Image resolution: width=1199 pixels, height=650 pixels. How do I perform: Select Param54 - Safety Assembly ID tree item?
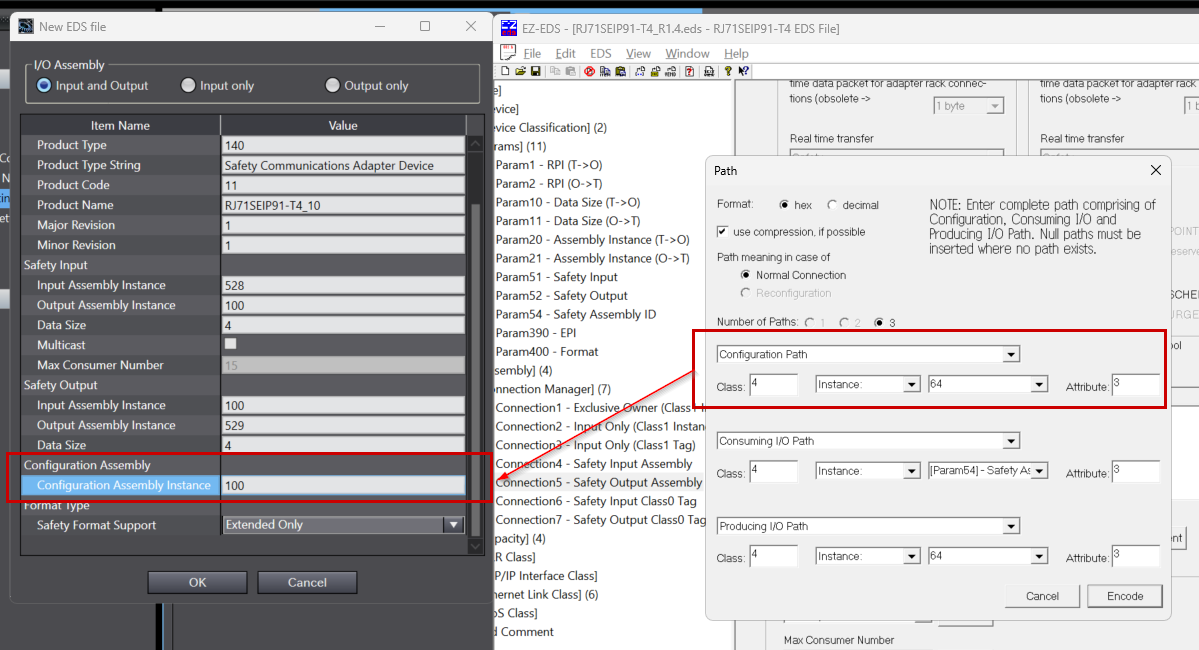[576, 314]
